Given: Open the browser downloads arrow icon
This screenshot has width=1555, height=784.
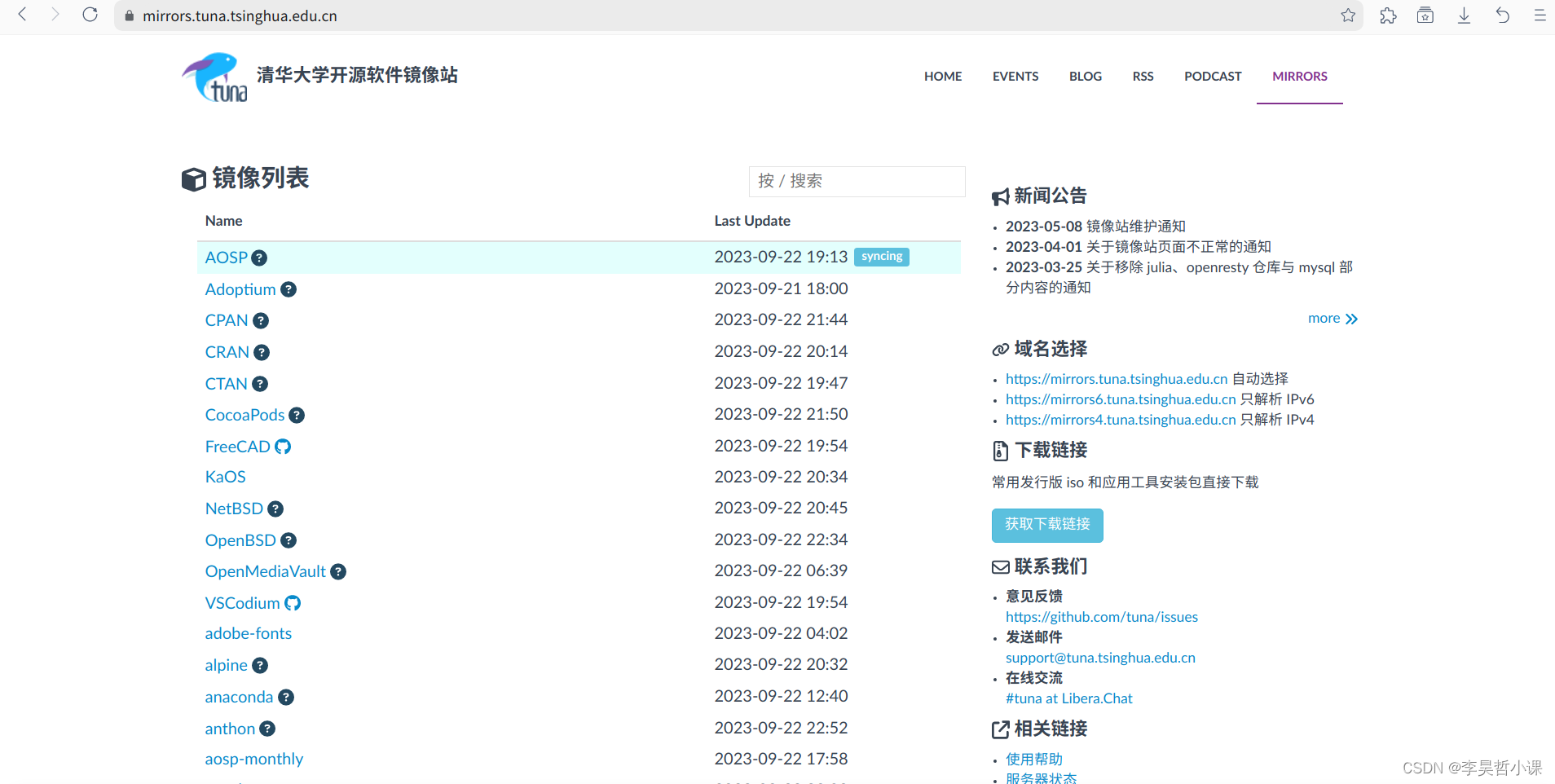Looking at the screenshot, I should (x=1464, y=15).
